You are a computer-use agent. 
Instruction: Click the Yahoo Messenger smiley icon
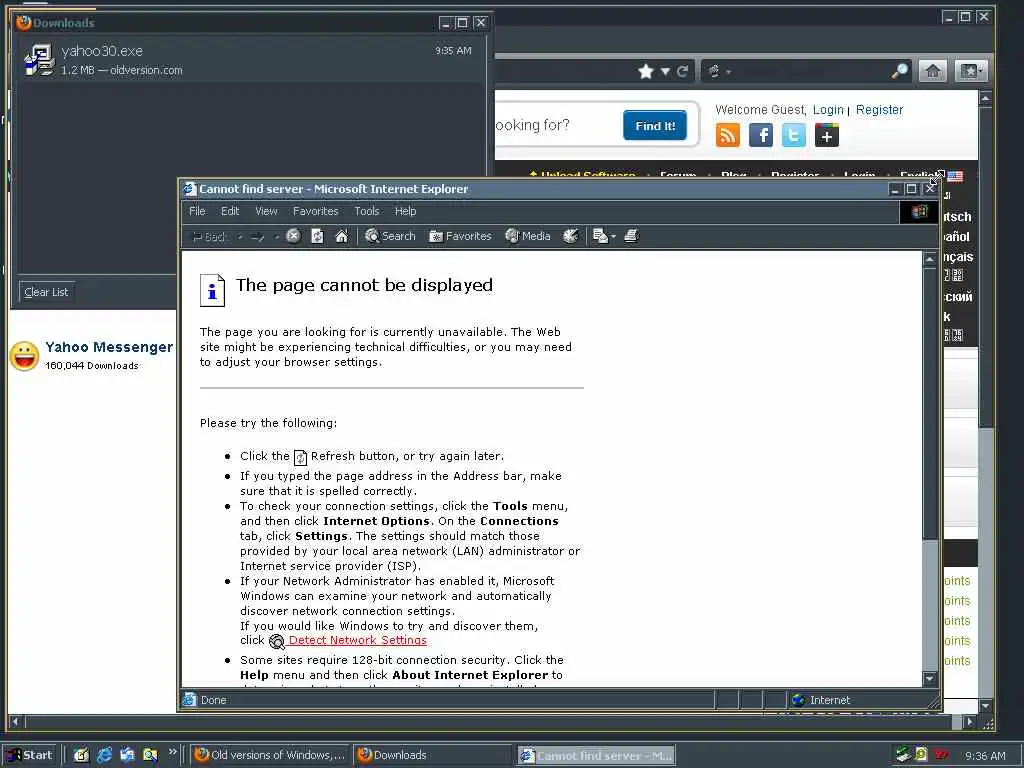pyautogui.click(x=25, y=357)
